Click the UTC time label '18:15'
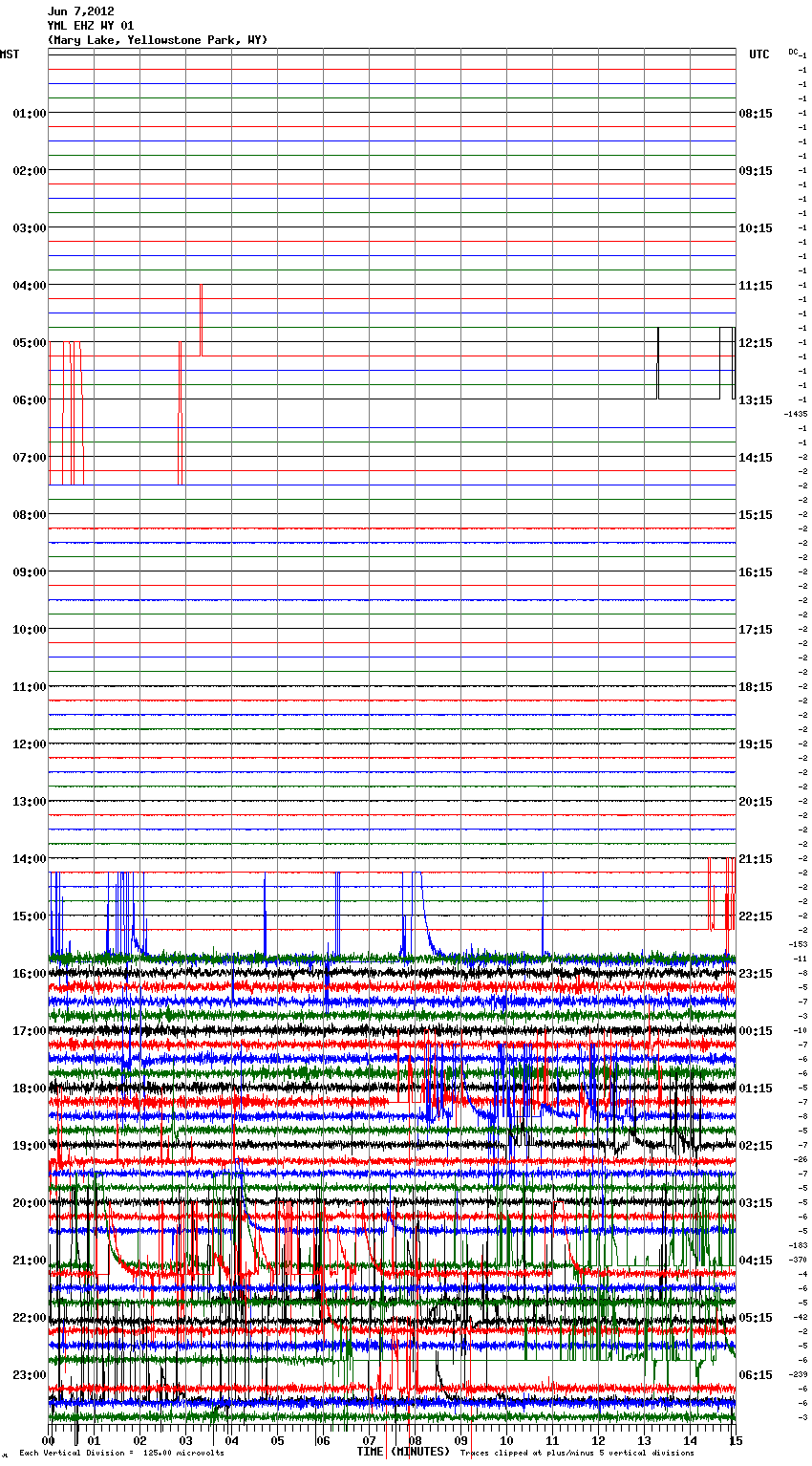The image size is (812, 1466). (756, 687)
